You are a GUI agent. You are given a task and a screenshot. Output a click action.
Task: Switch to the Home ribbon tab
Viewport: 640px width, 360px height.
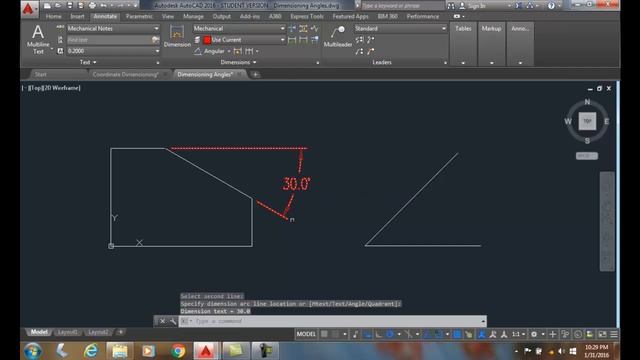pyautogui.click(x=53, y=16)
